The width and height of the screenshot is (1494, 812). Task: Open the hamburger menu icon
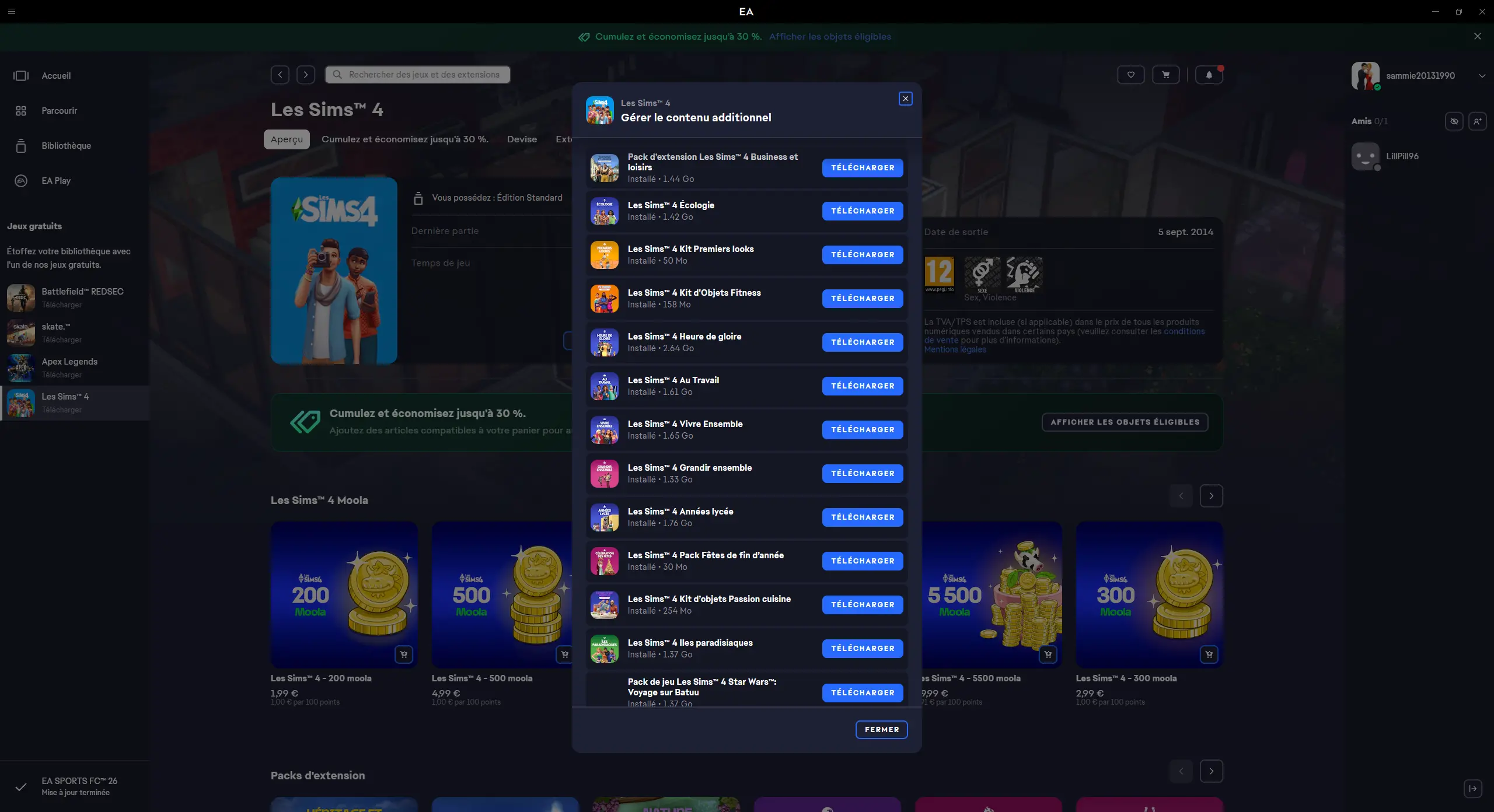point(12,12)
